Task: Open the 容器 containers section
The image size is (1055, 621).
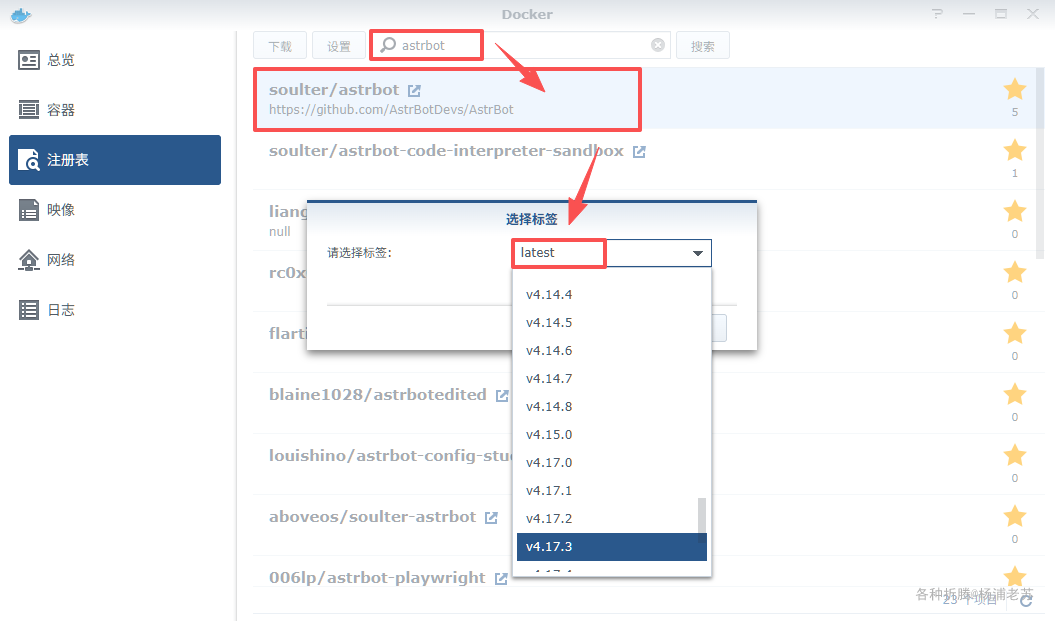Action: coord(114,110)
